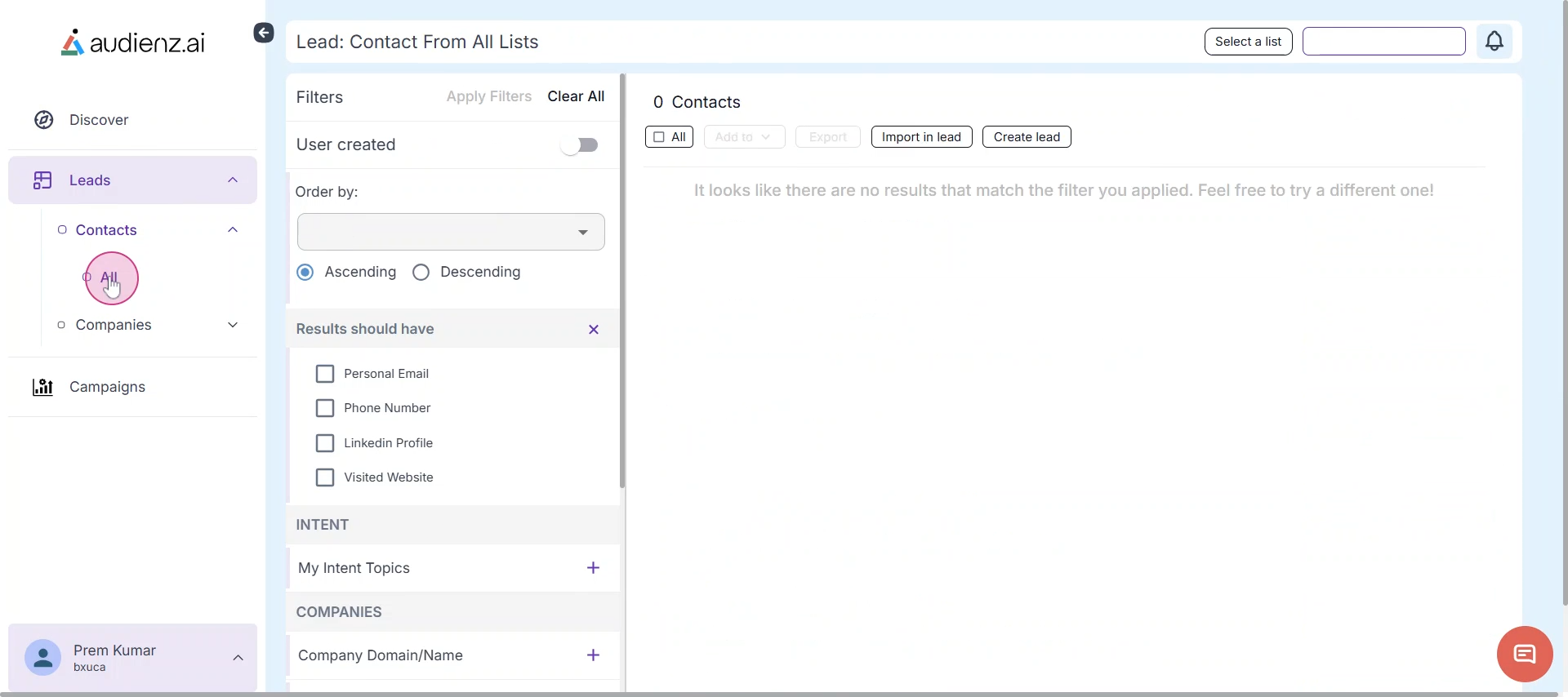
Task: Click the Prem Kumar profile avatar
Action: pyautogui.click(x=42, y=658)
